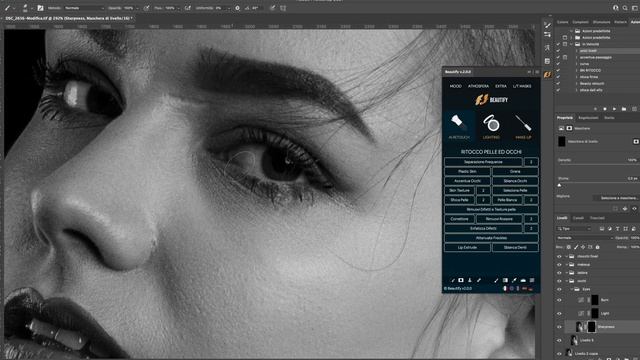Switch to the Tracciati tab
Screen dimensions: 640x360
click(597, 218)
